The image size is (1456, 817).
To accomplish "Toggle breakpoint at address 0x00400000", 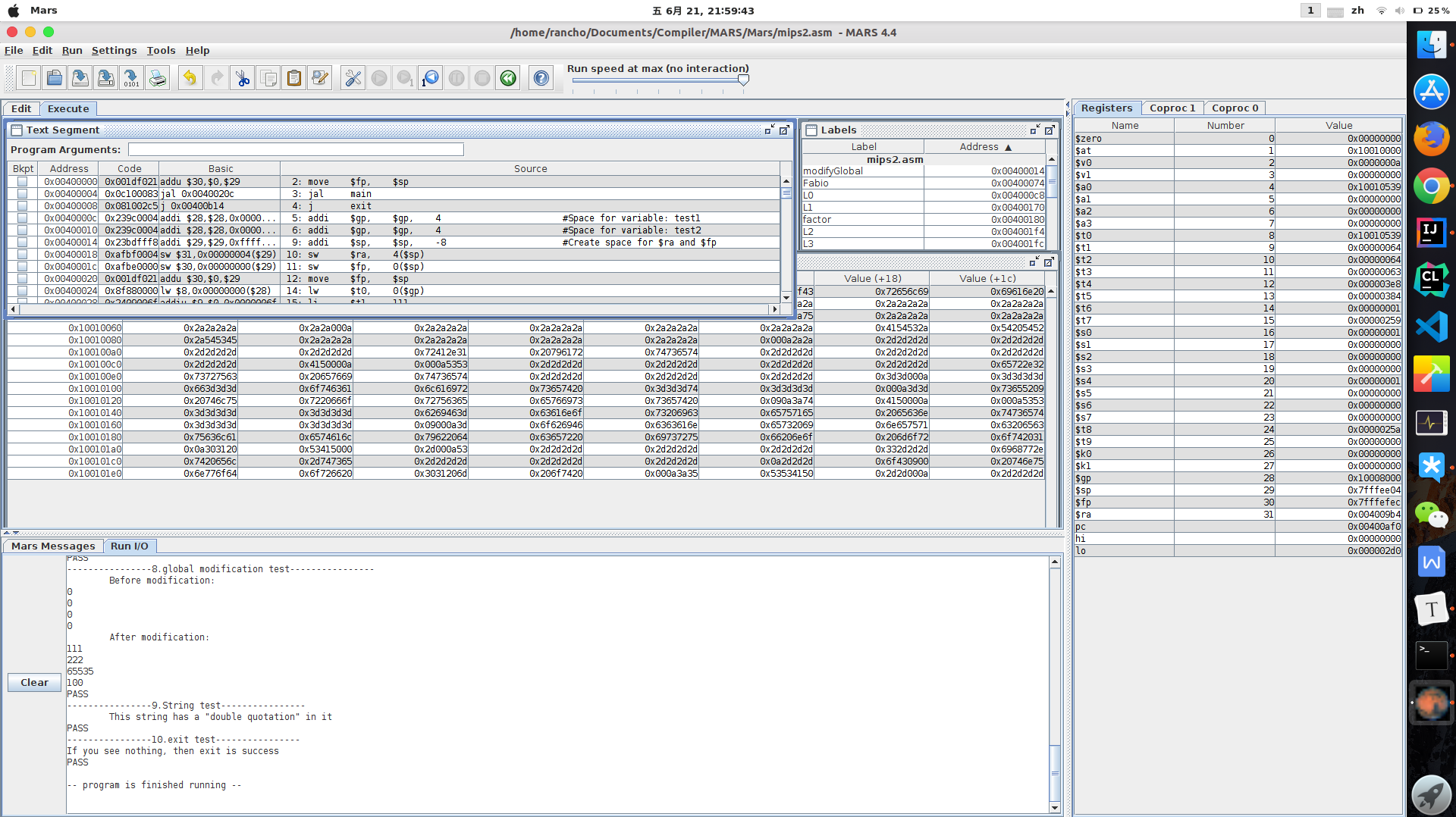I will pos(23,182).
